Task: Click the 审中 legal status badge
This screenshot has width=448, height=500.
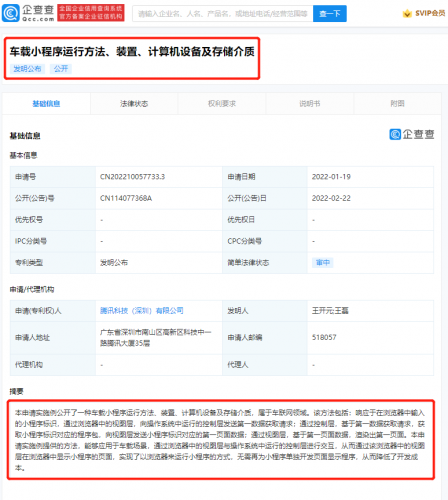Action: 323,263
